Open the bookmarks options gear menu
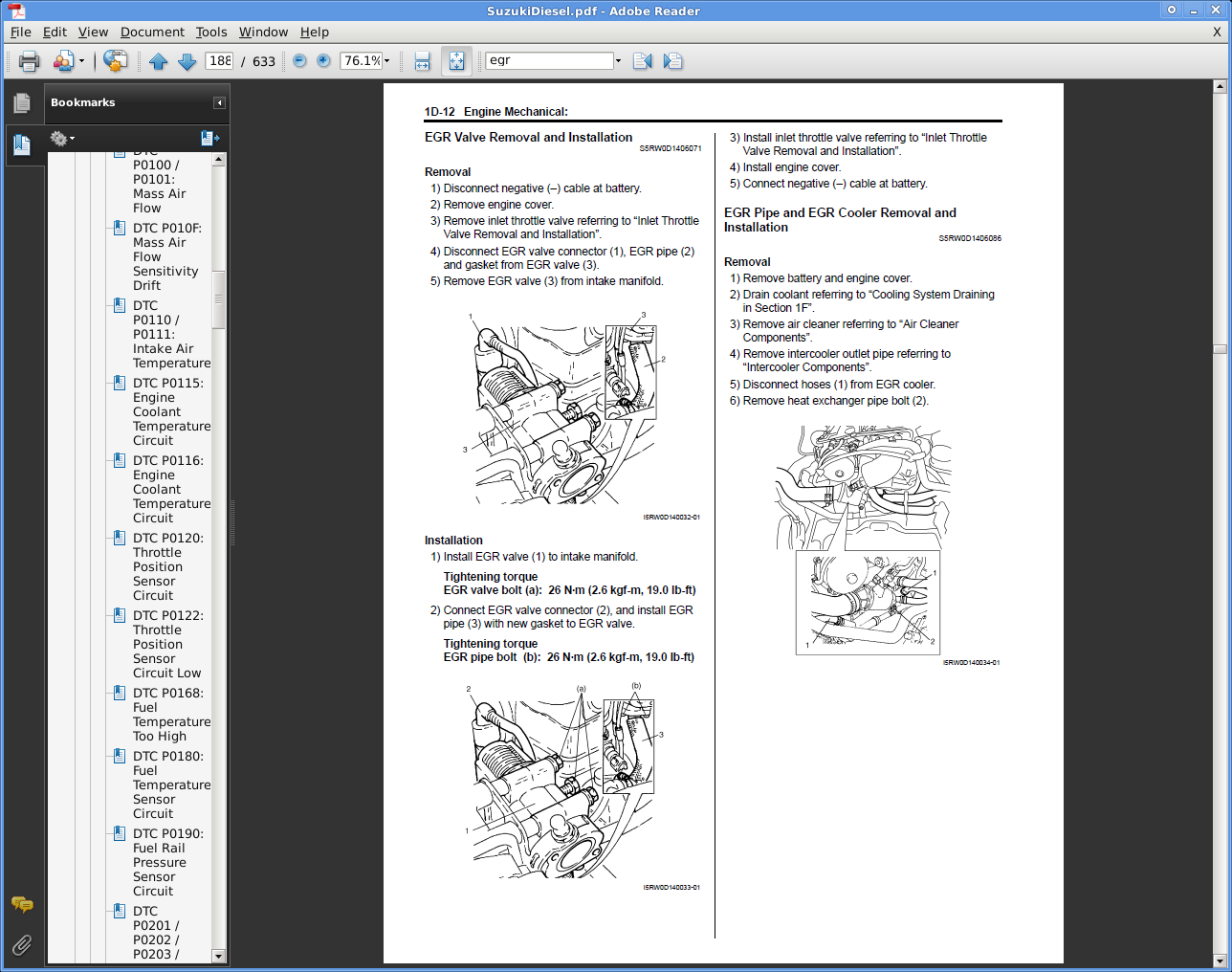Viewport: 1232px width, 972px height. [x=63, y=139]
